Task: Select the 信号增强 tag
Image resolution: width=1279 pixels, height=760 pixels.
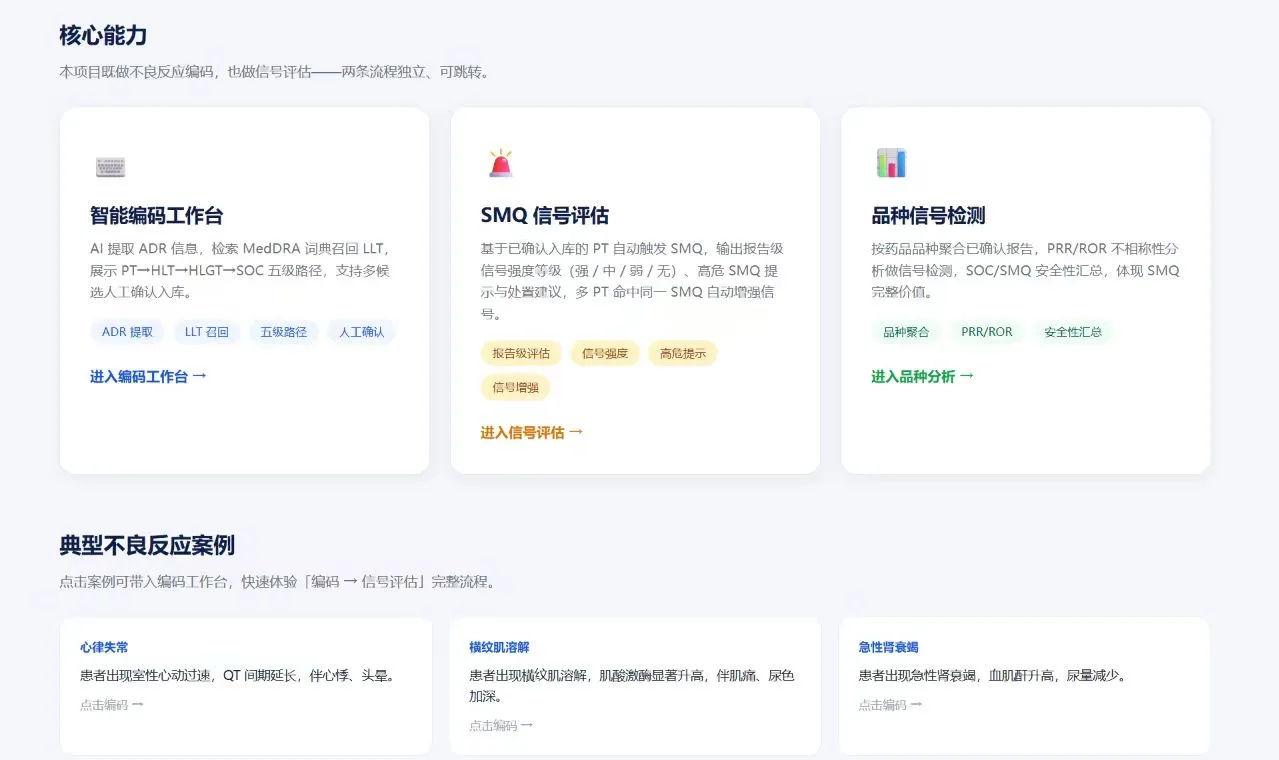Action: pos(516,387)
